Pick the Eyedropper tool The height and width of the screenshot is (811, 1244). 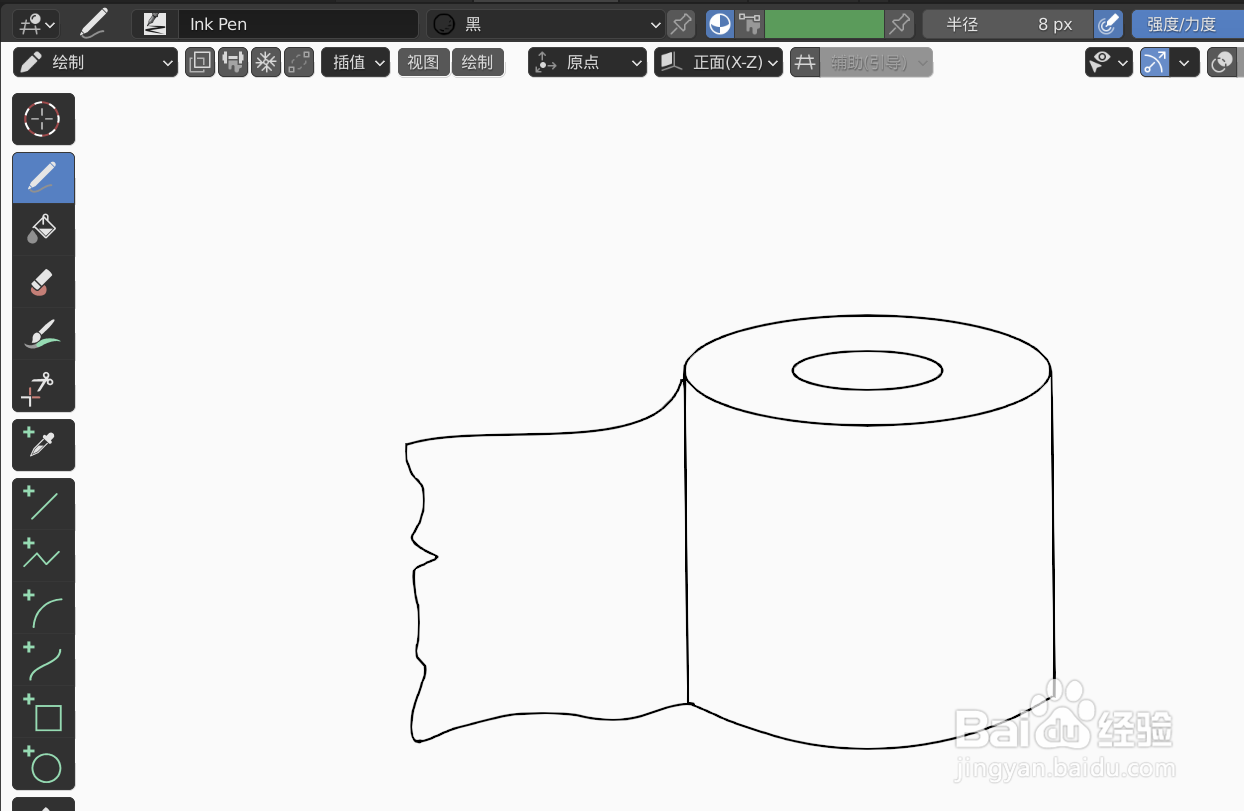(x=43, y=444)
